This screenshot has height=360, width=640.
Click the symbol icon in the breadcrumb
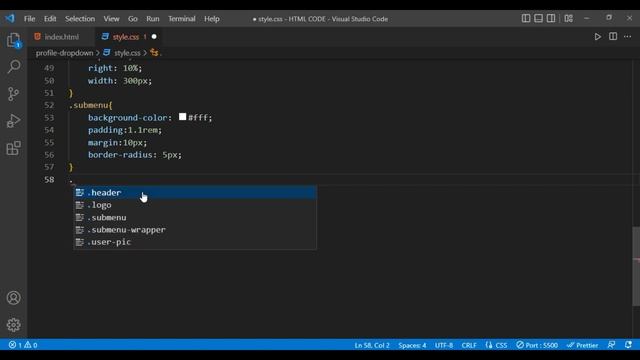pos(154,53)
